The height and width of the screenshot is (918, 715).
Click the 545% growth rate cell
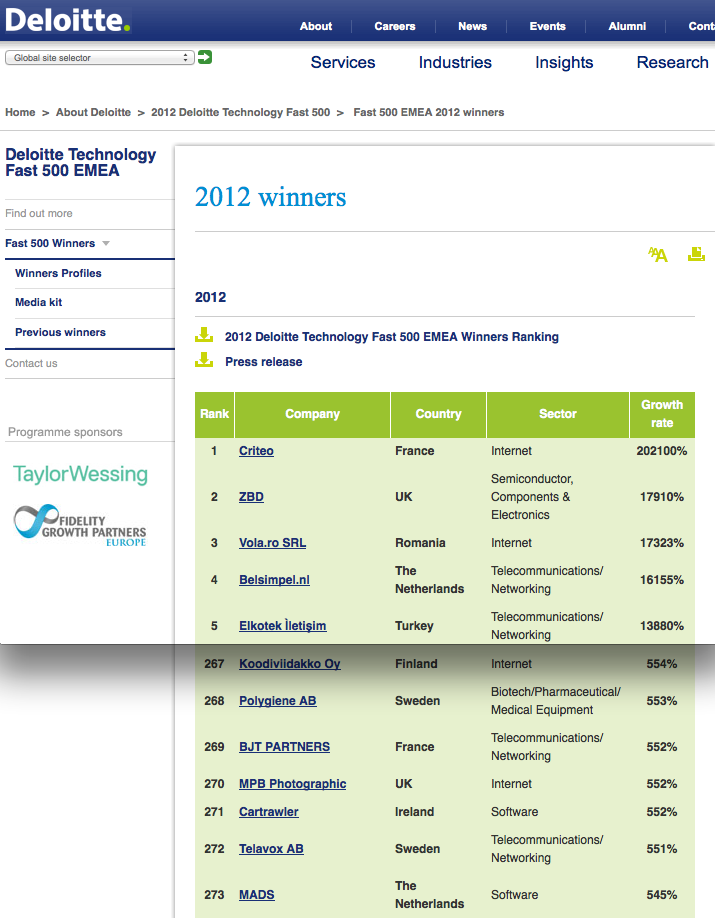[x=662, y=895]
